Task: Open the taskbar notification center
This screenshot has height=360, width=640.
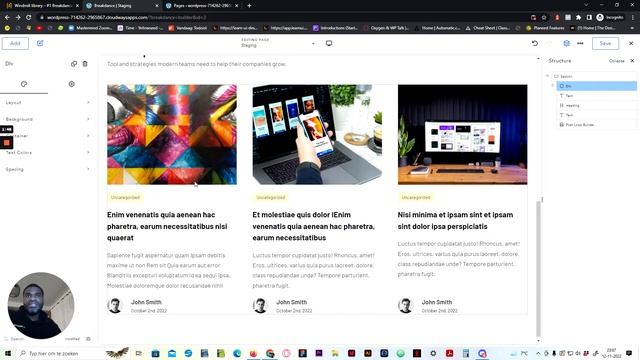Action: pyautogui.click(x=629, y=353)
